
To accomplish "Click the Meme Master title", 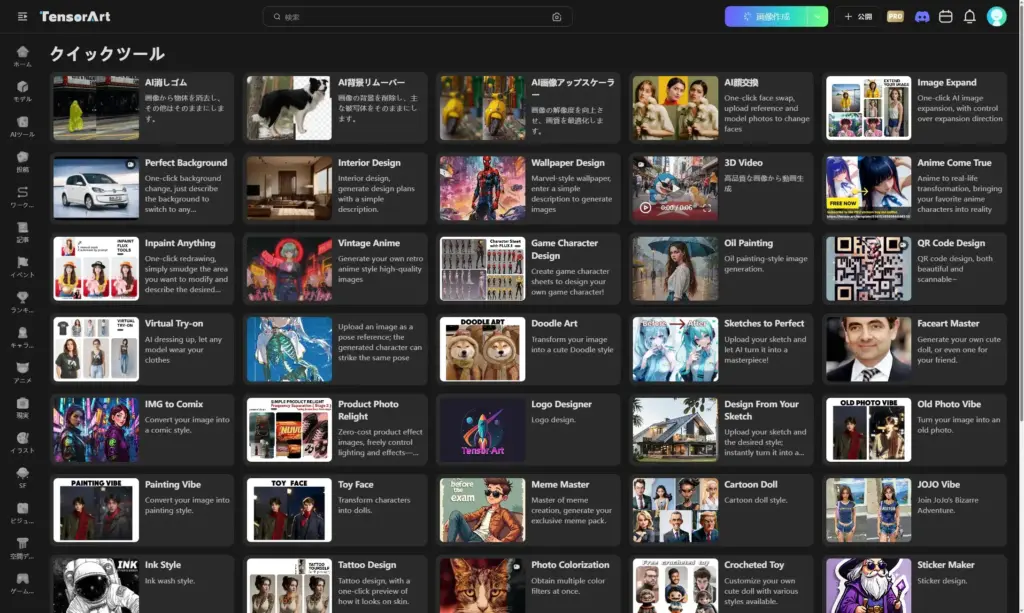I will pyautogui.click(x=560, y=484).
